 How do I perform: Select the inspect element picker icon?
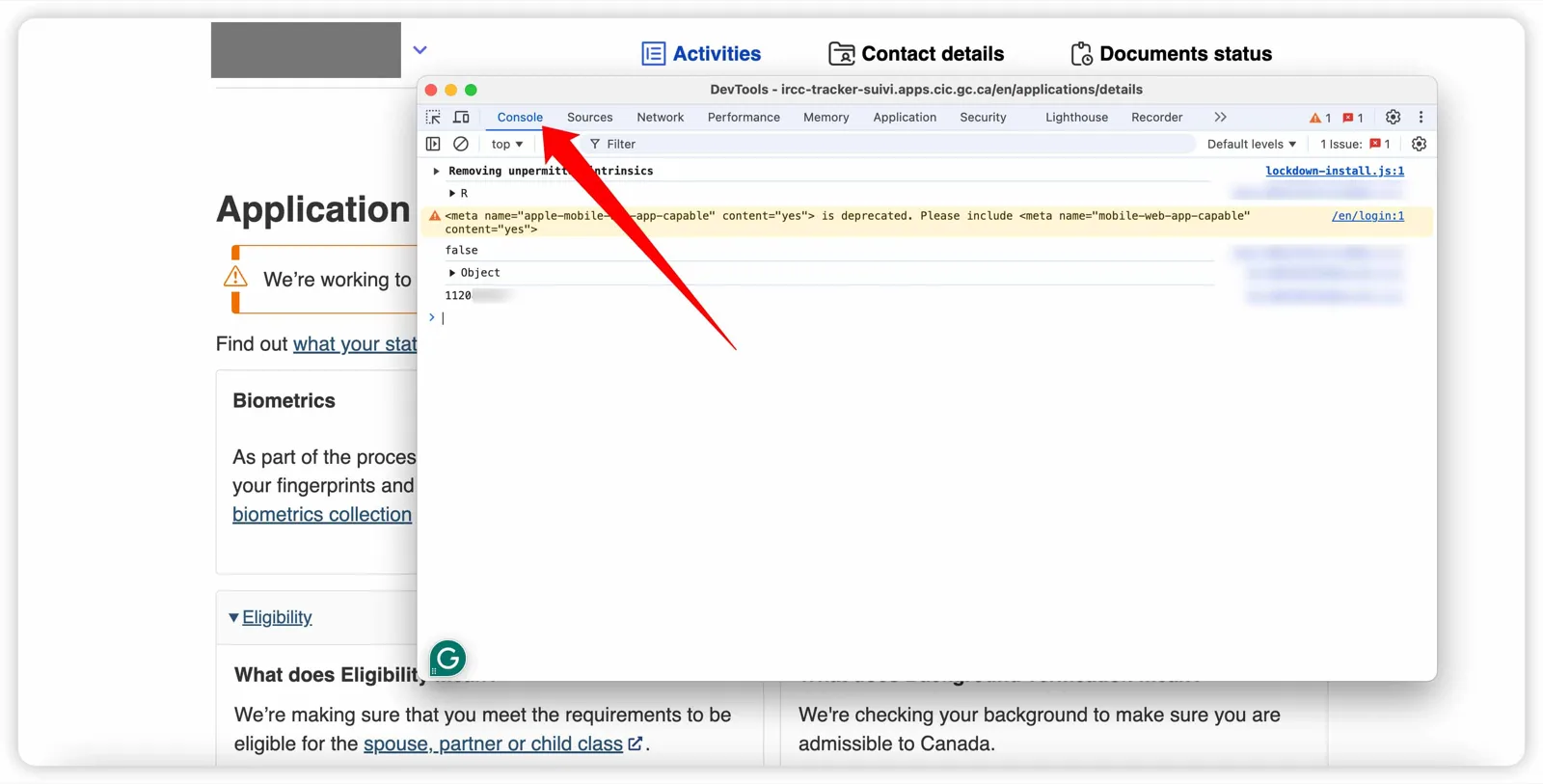433,117
